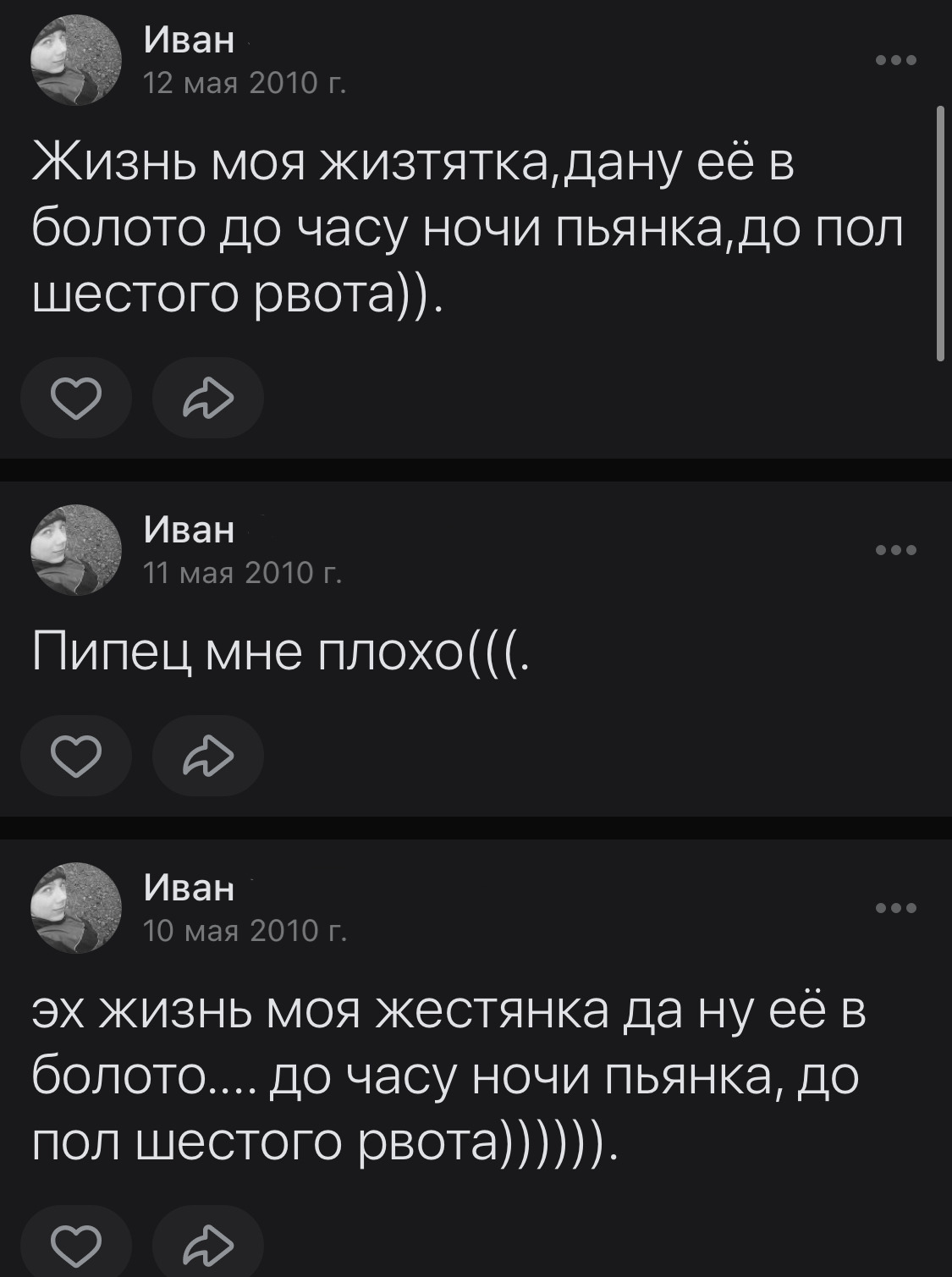The width and height of the screenshot is (952, 1277).
Task: Open more options for 10 мая post
Action: [x=896, y=908]
